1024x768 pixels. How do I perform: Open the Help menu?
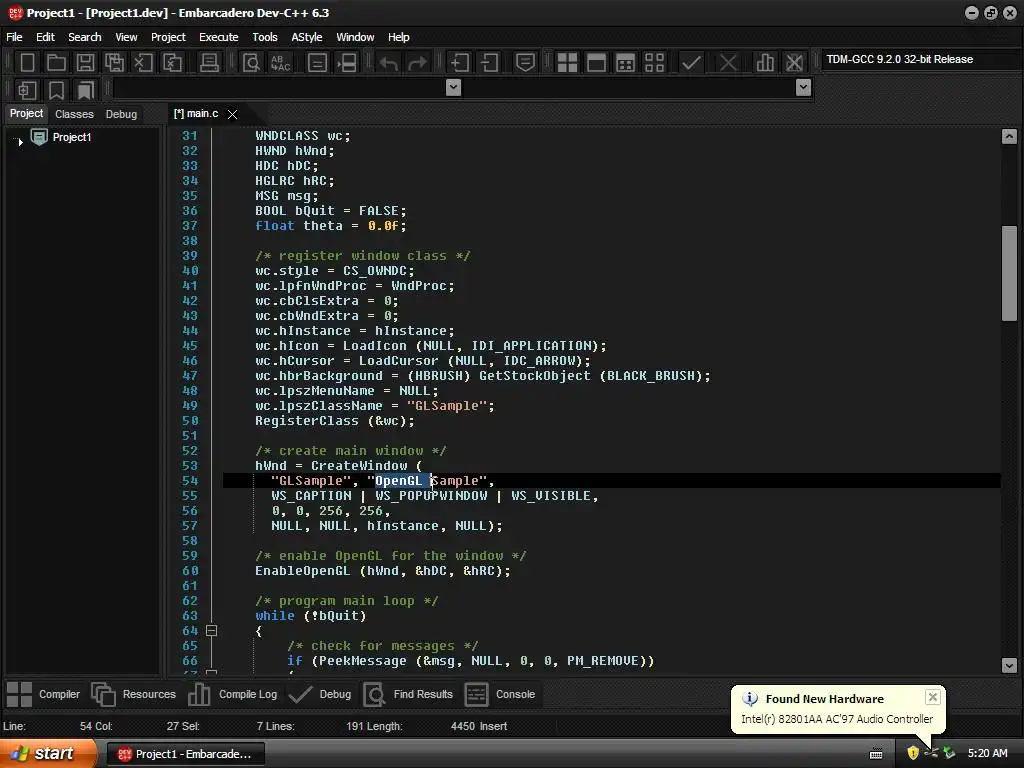pyautogui.click(x=398, y=37)
